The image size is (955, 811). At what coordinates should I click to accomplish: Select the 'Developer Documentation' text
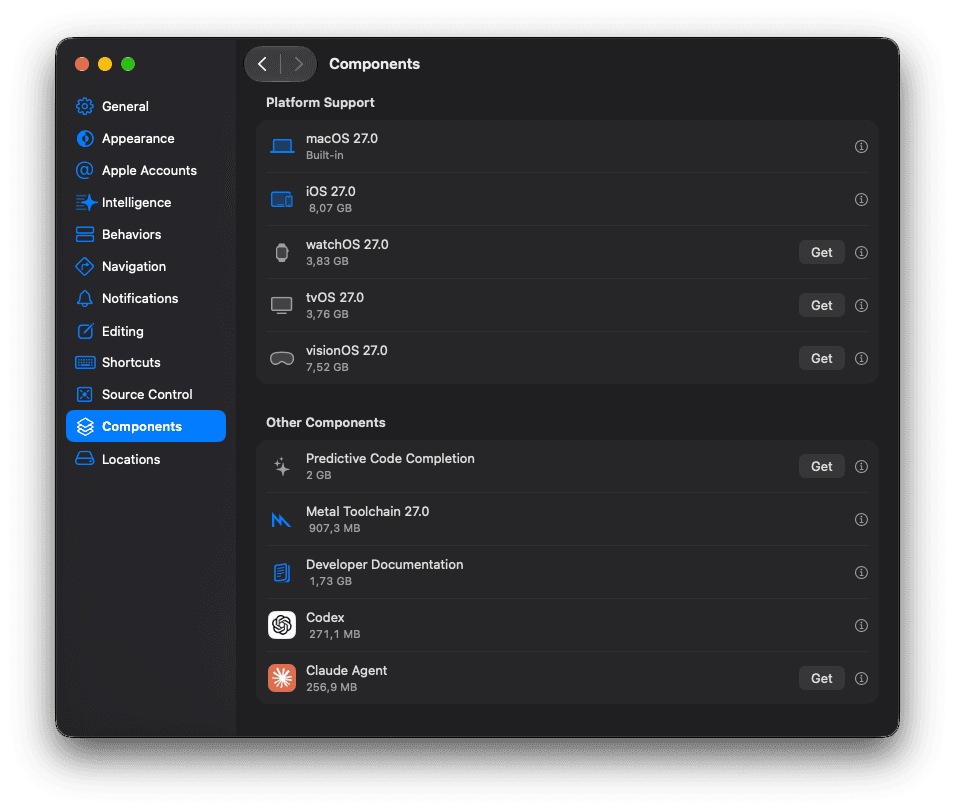384,564
